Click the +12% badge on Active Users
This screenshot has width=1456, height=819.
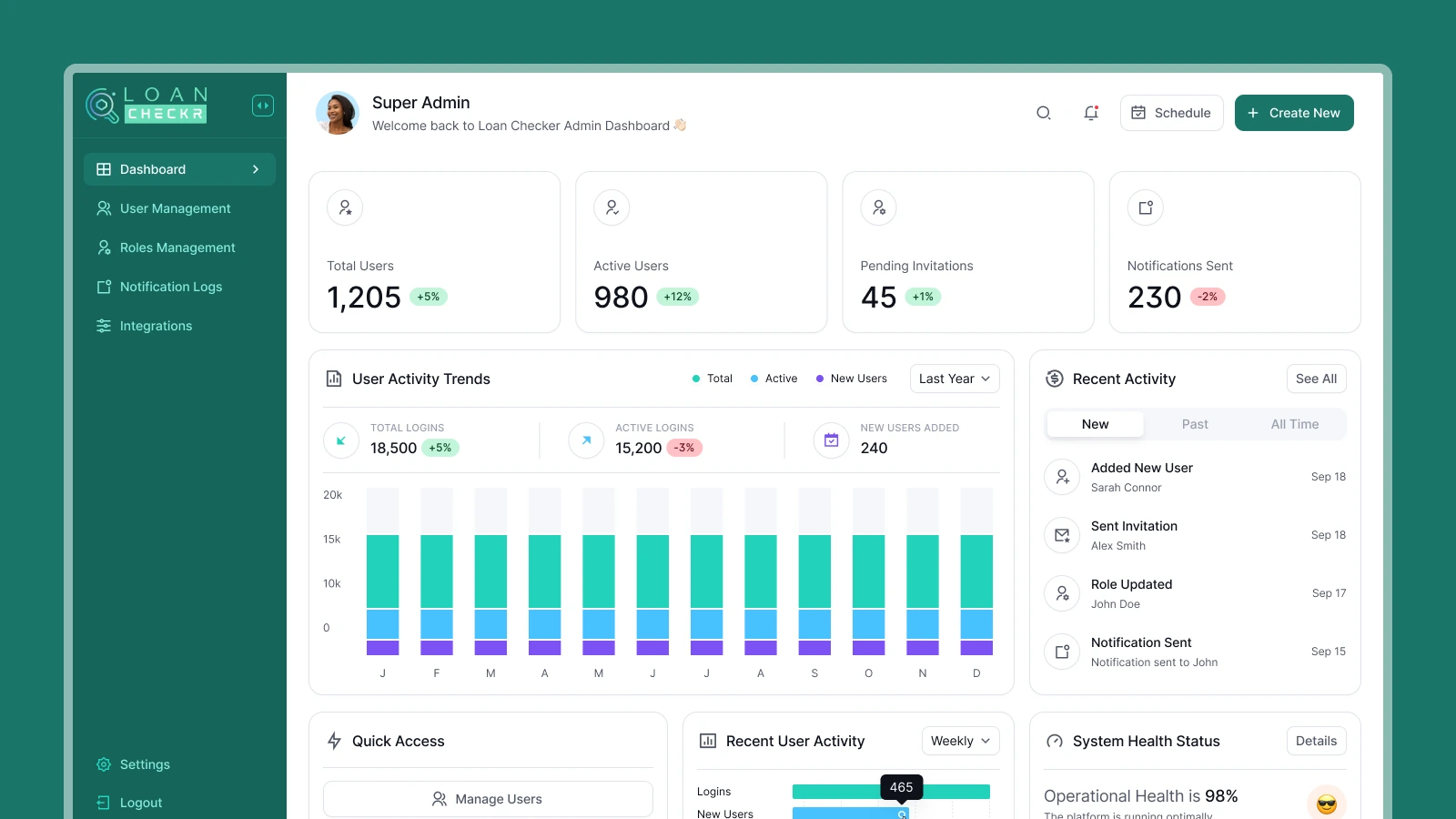pyautogui.click(x=678, y=297)
